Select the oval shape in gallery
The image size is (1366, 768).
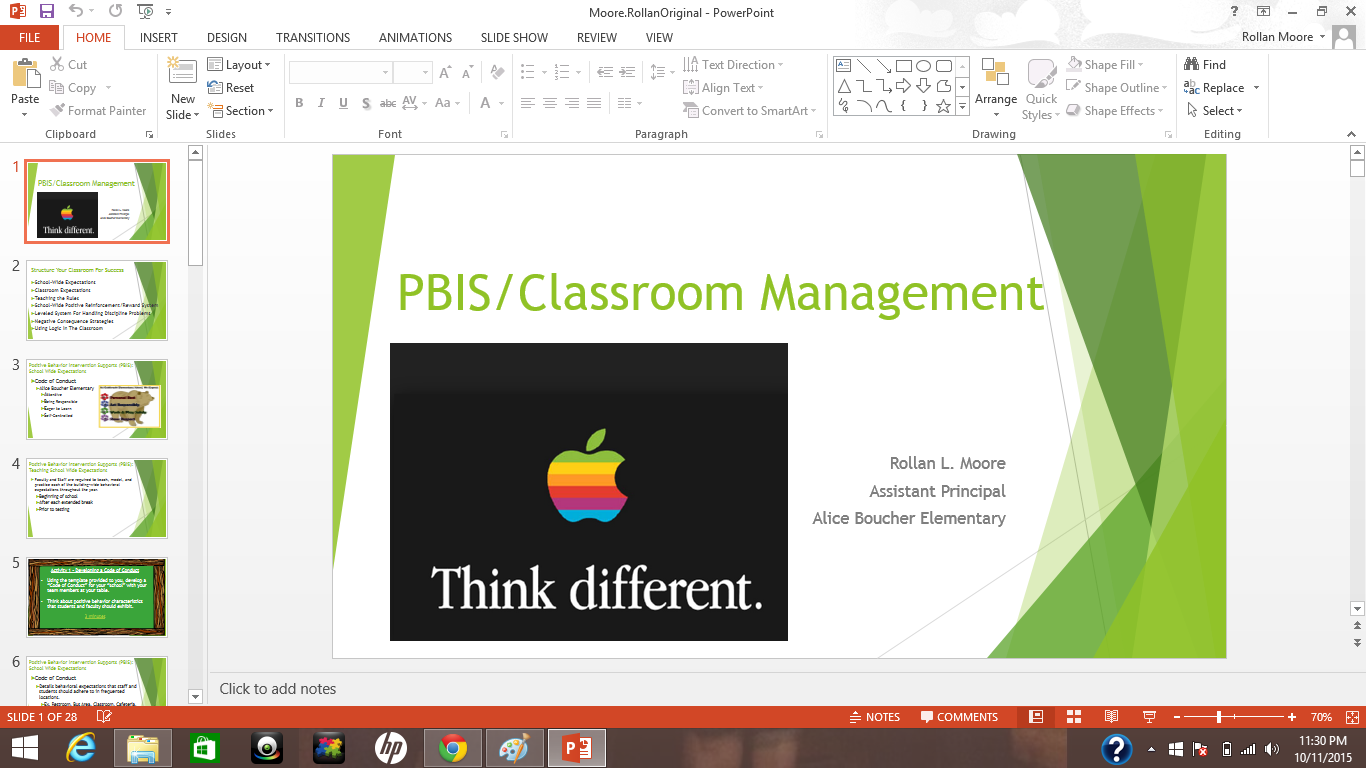(x=923, y=66)
